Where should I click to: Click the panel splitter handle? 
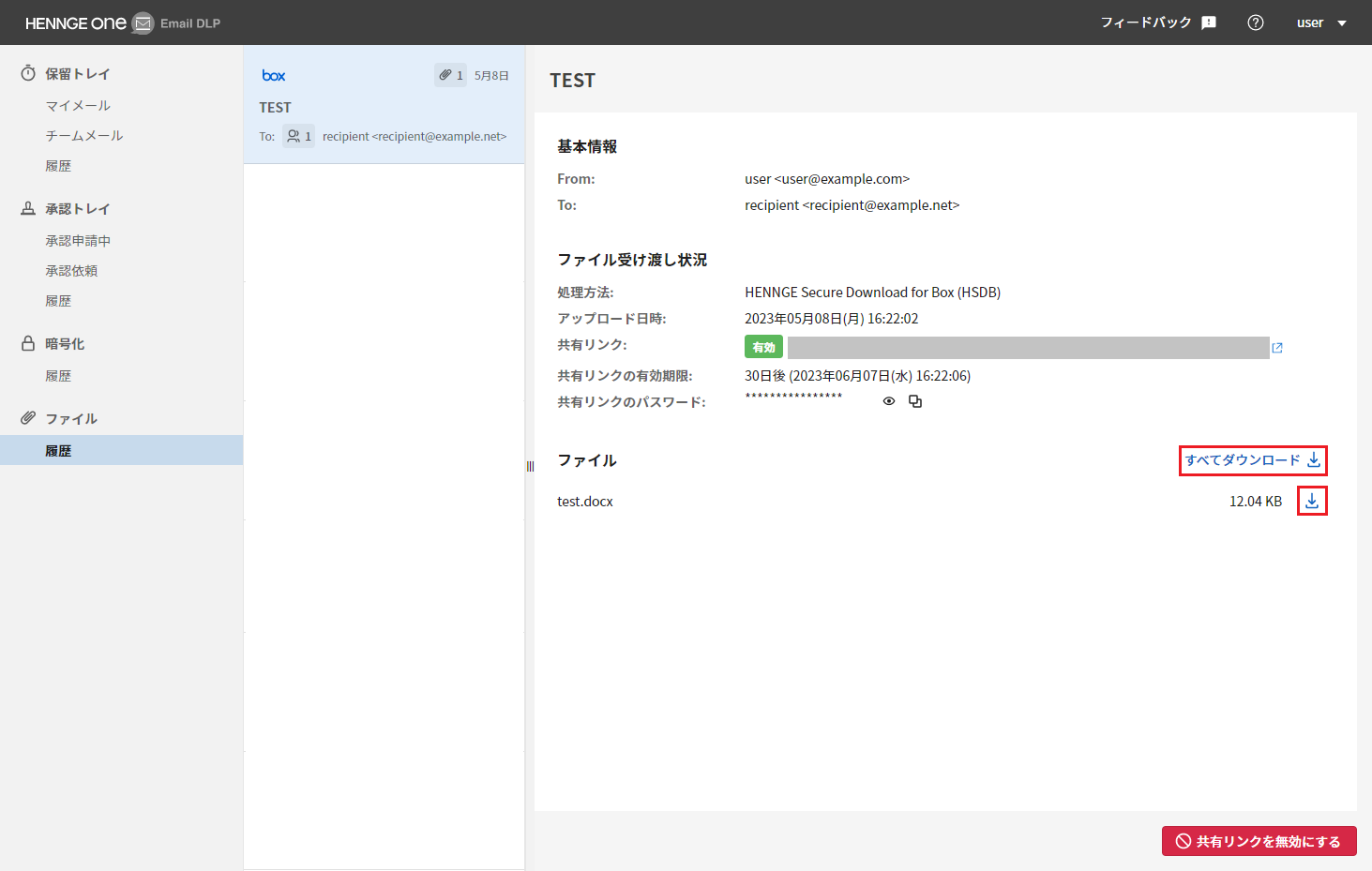[x=530, y=467]
